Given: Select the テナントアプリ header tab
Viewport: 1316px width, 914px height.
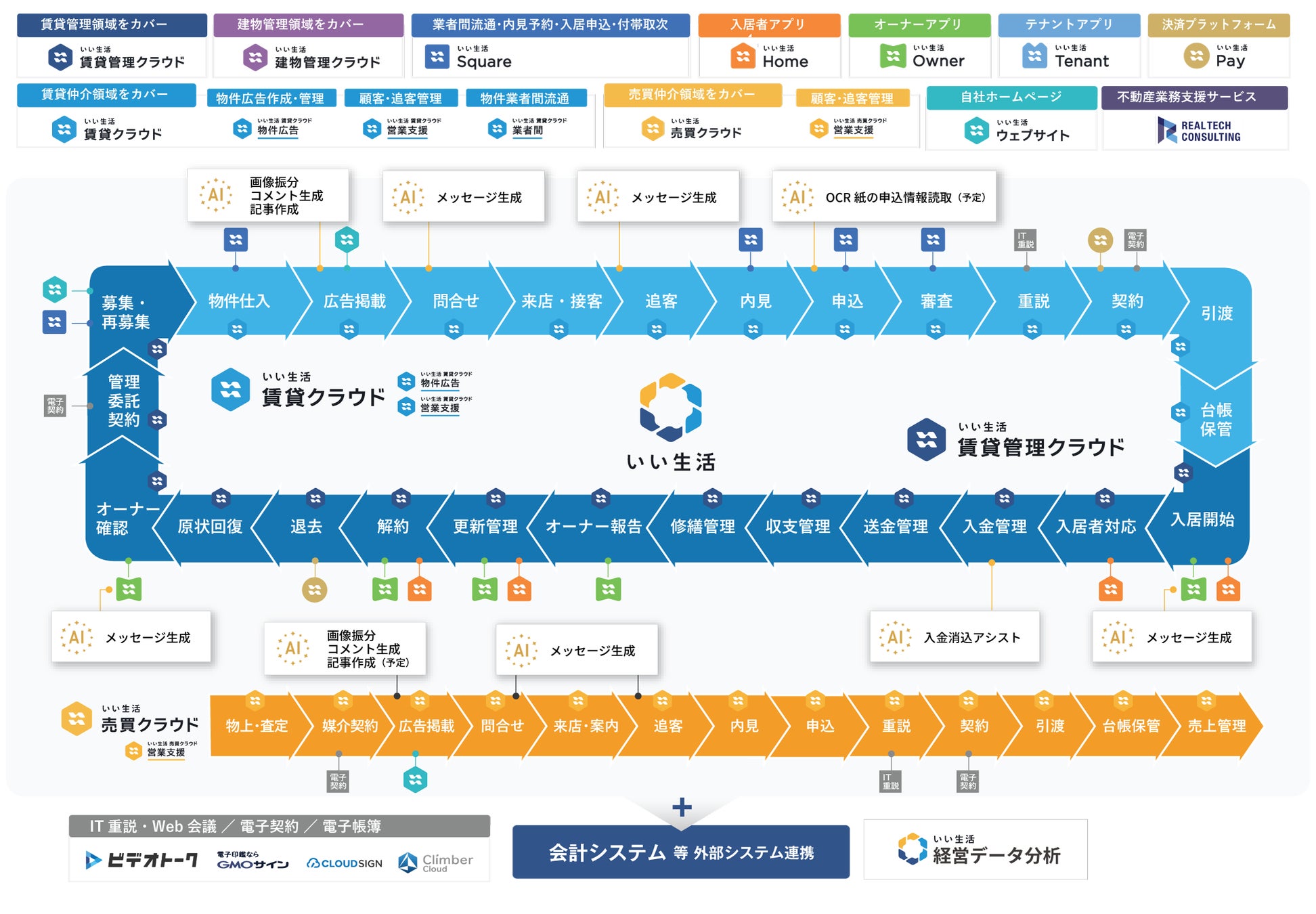Looking at the screenshot, I should coord(1070,25).
